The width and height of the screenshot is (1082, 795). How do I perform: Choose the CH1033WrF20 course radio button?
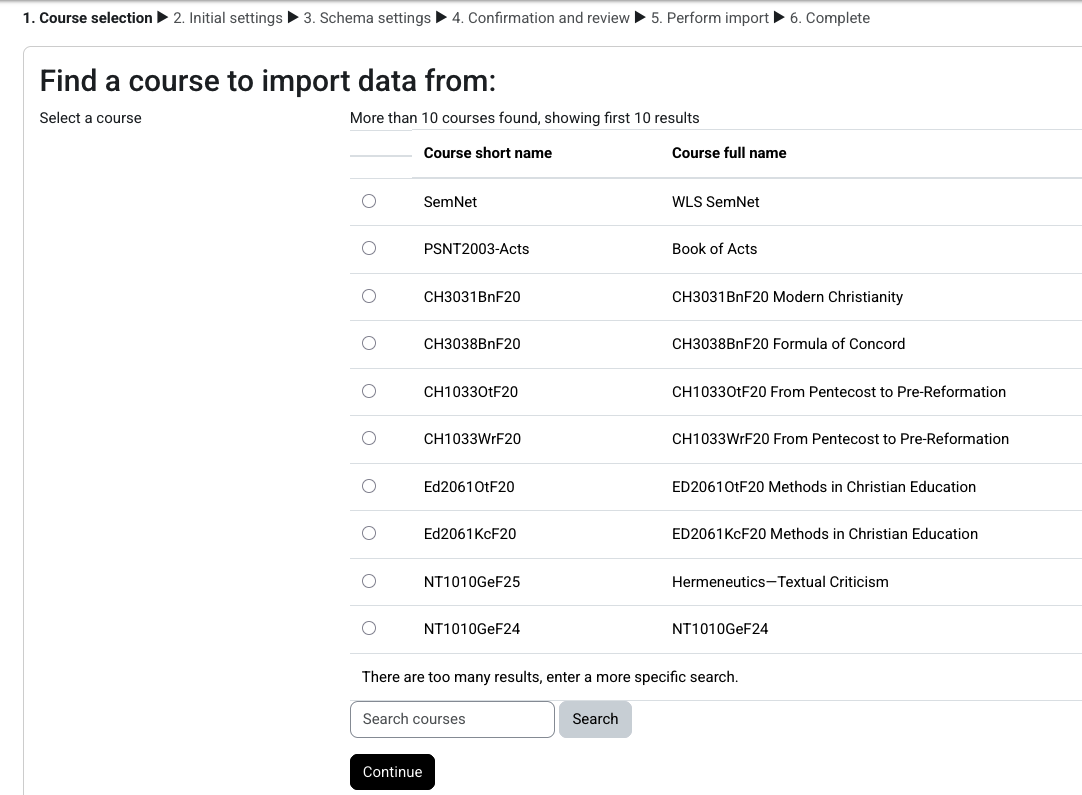[x=369, y=438]
